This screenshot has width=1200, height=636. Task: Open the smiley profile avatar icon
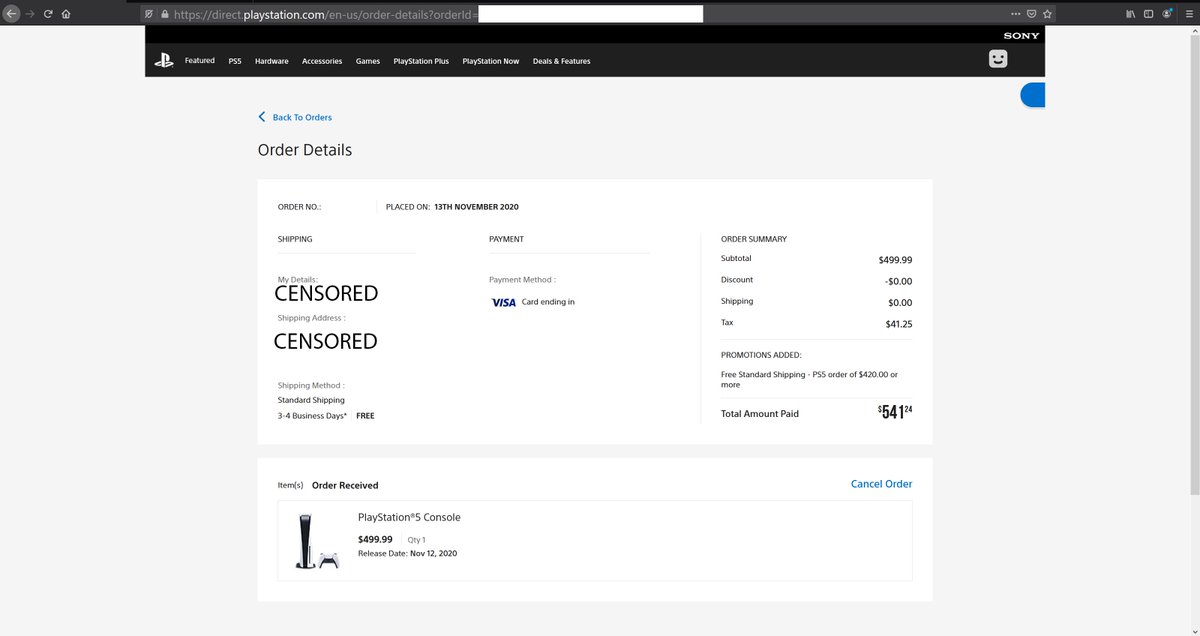coord(997,60)
